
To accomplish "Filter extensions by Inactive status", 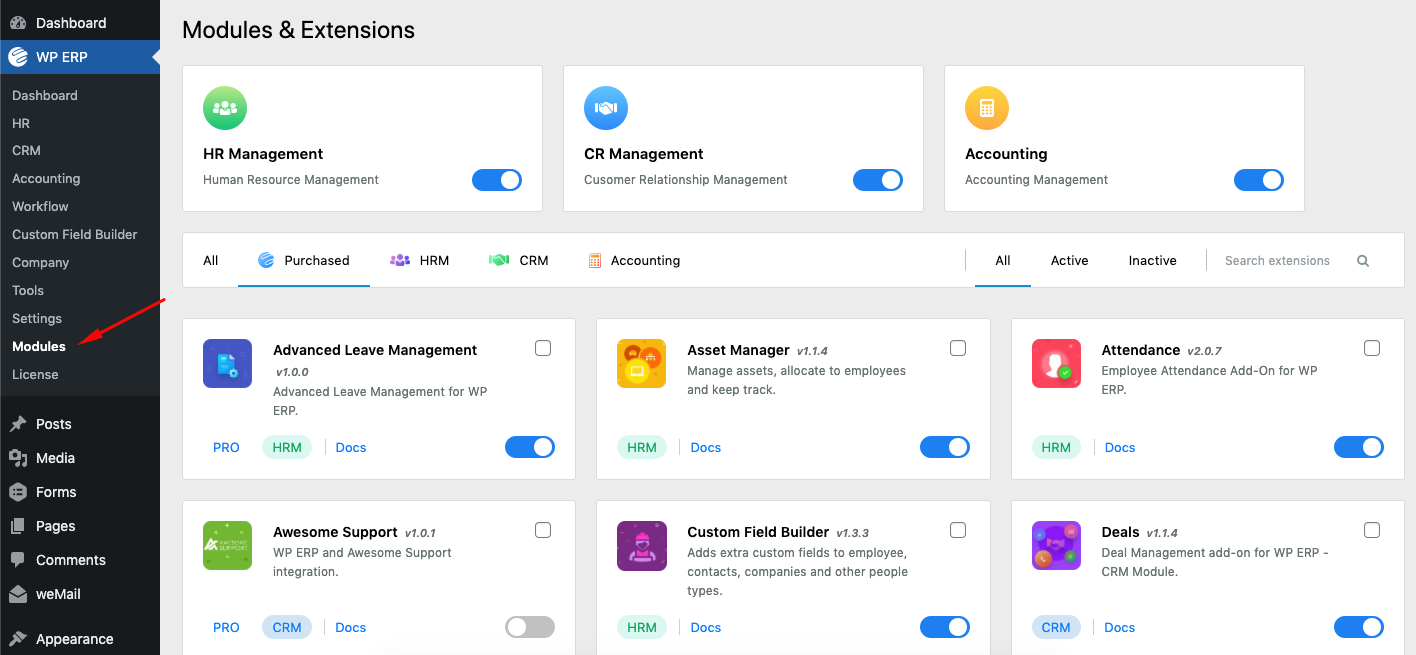I will click(x=1153, y=261).
